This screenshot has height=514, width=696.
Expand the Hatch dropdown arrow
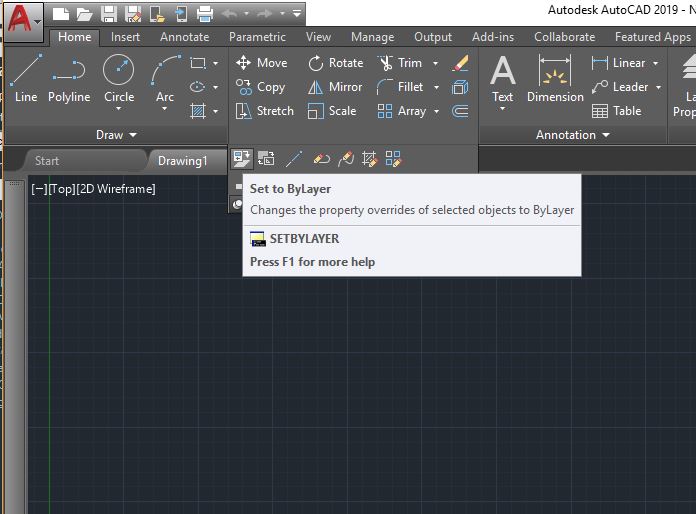point(215,111)
